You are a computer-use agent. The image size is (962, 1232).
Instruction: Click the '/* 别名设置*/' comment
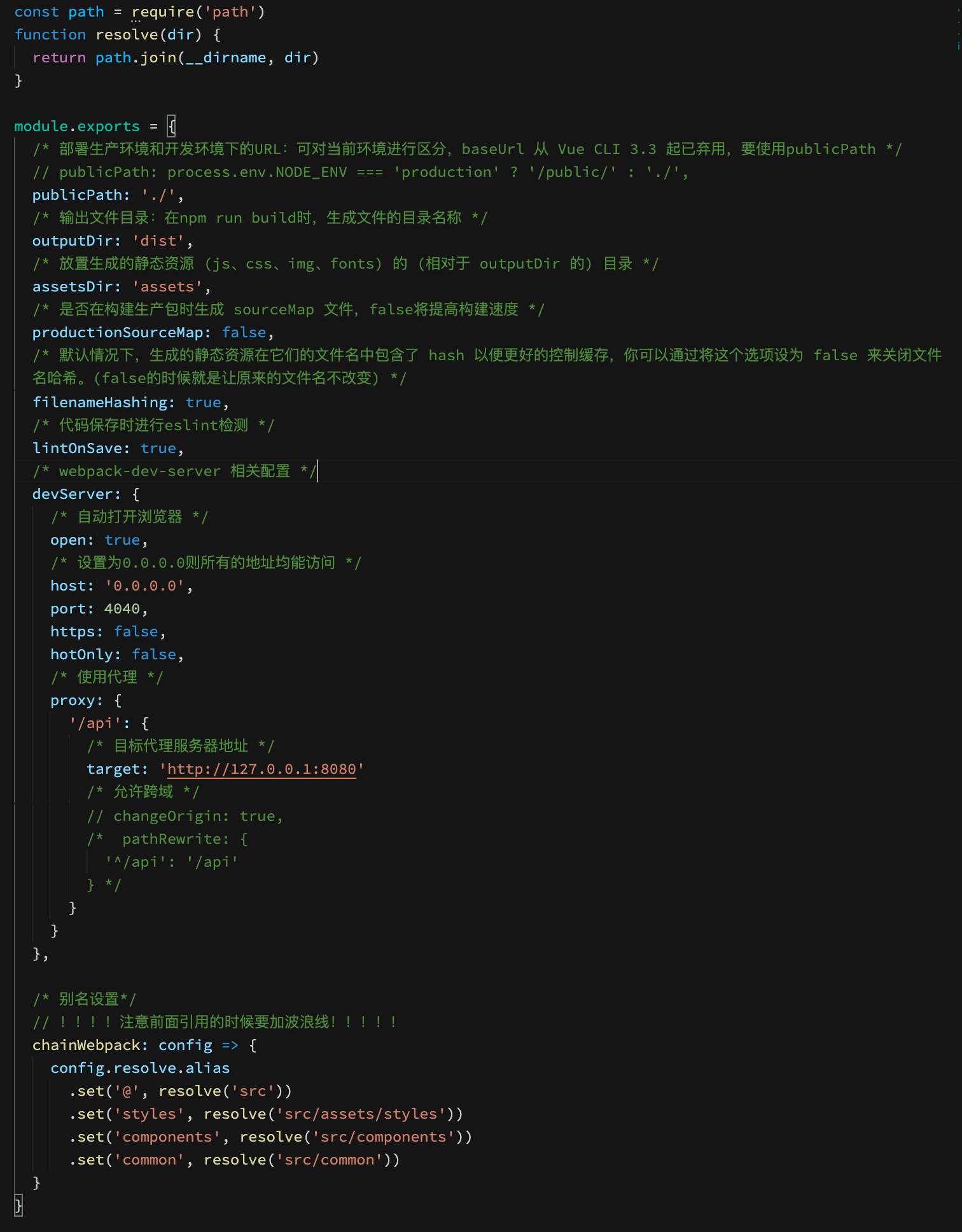[85, 999]
